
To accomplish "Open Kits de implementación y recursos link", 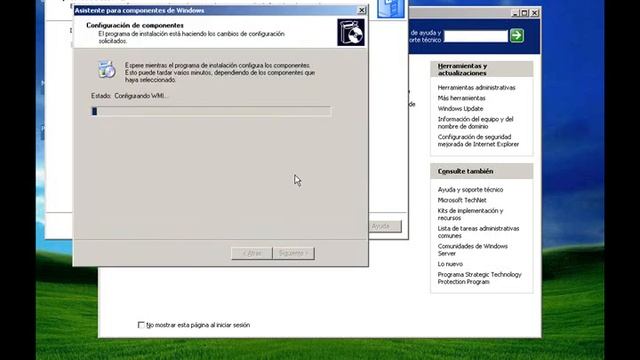I will tap(470, 214).
